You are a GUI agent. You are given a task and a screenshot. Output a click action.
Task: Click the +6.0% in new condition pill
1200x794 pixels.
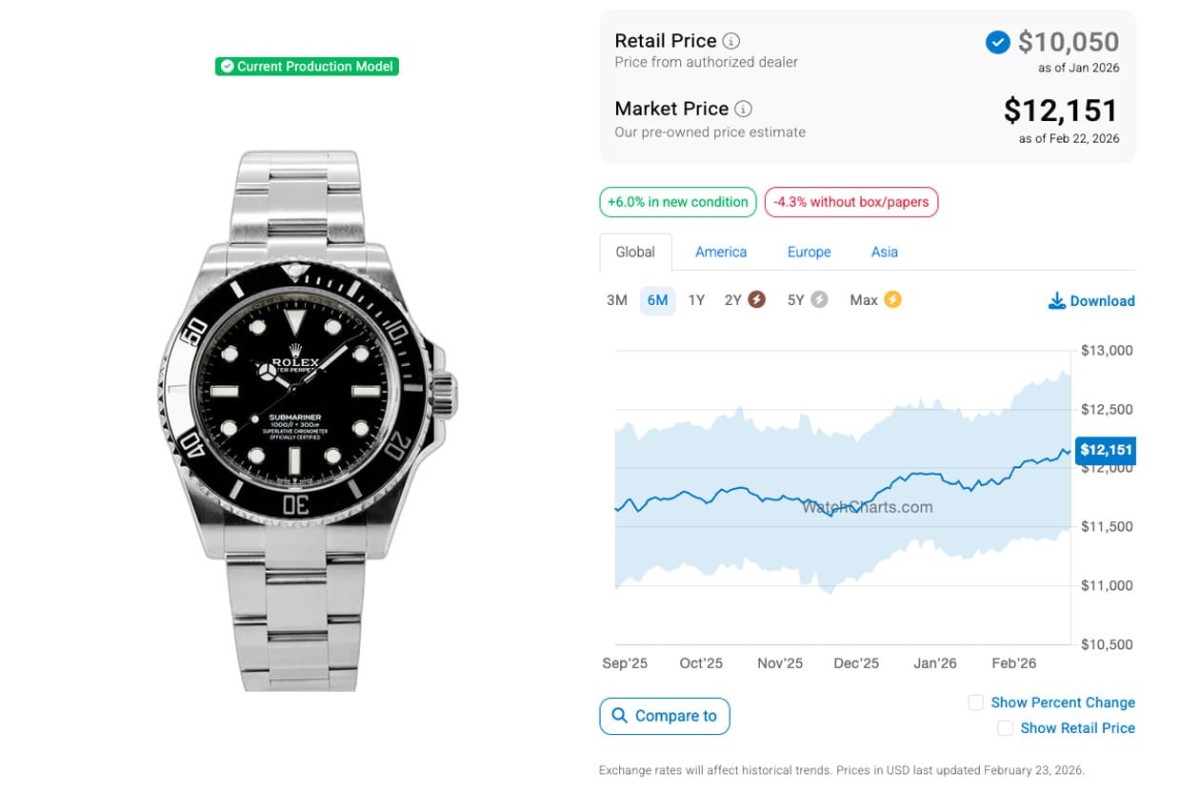678,202
